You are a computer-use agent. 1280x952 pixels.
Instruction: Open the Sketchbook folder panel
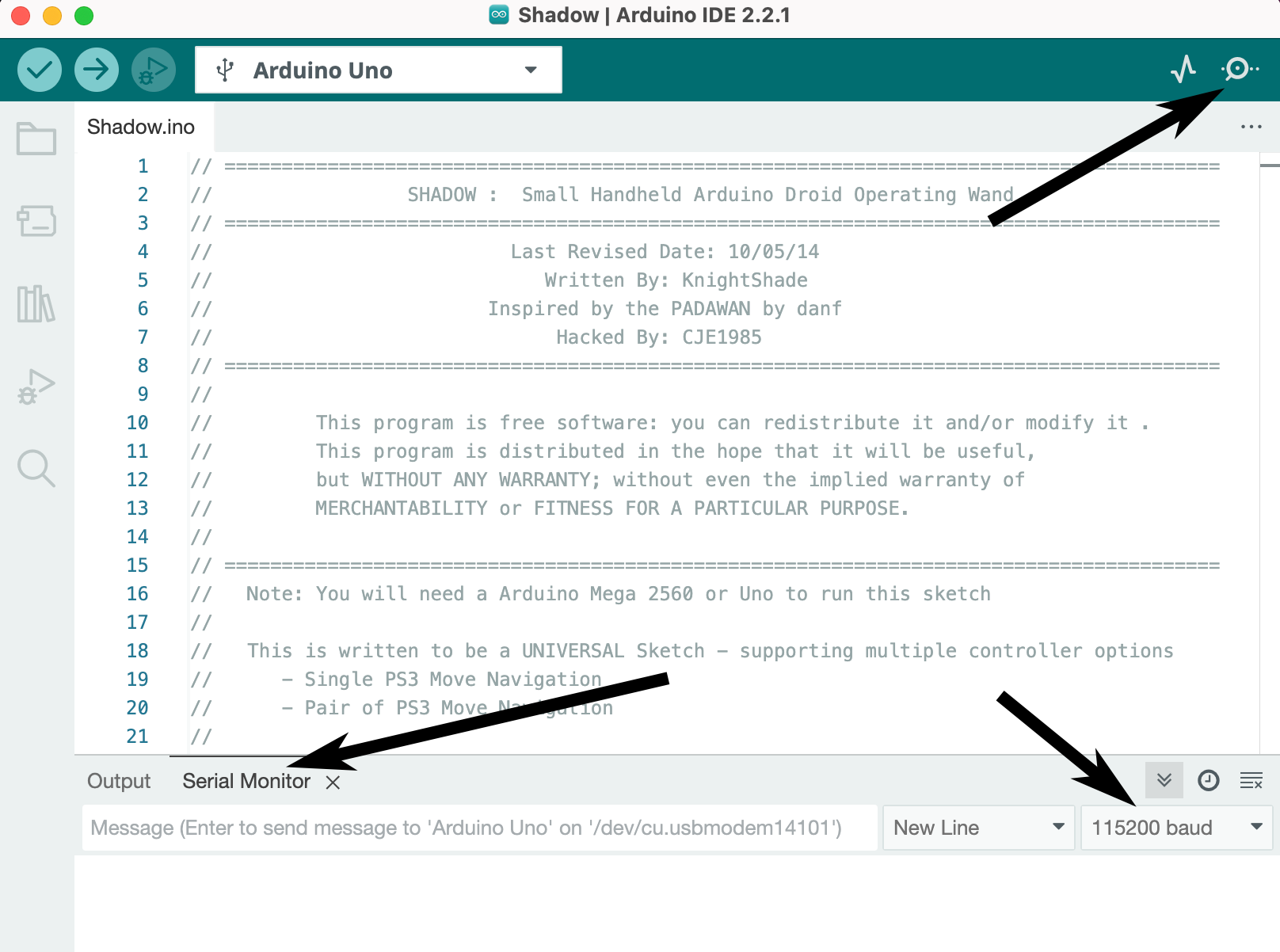pyautogui.click(x=36, y=138)
